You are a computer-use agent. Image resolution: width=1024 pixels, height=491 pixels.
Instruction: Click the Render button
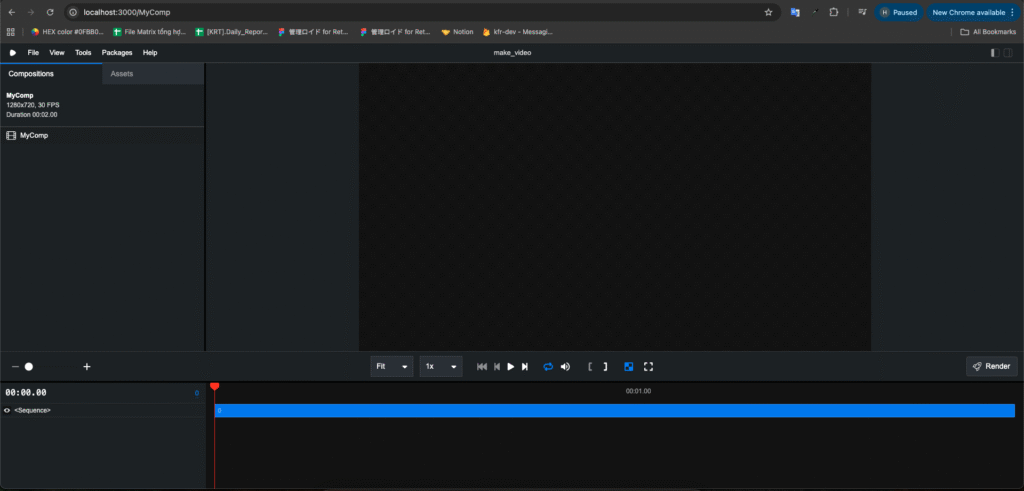991,367
